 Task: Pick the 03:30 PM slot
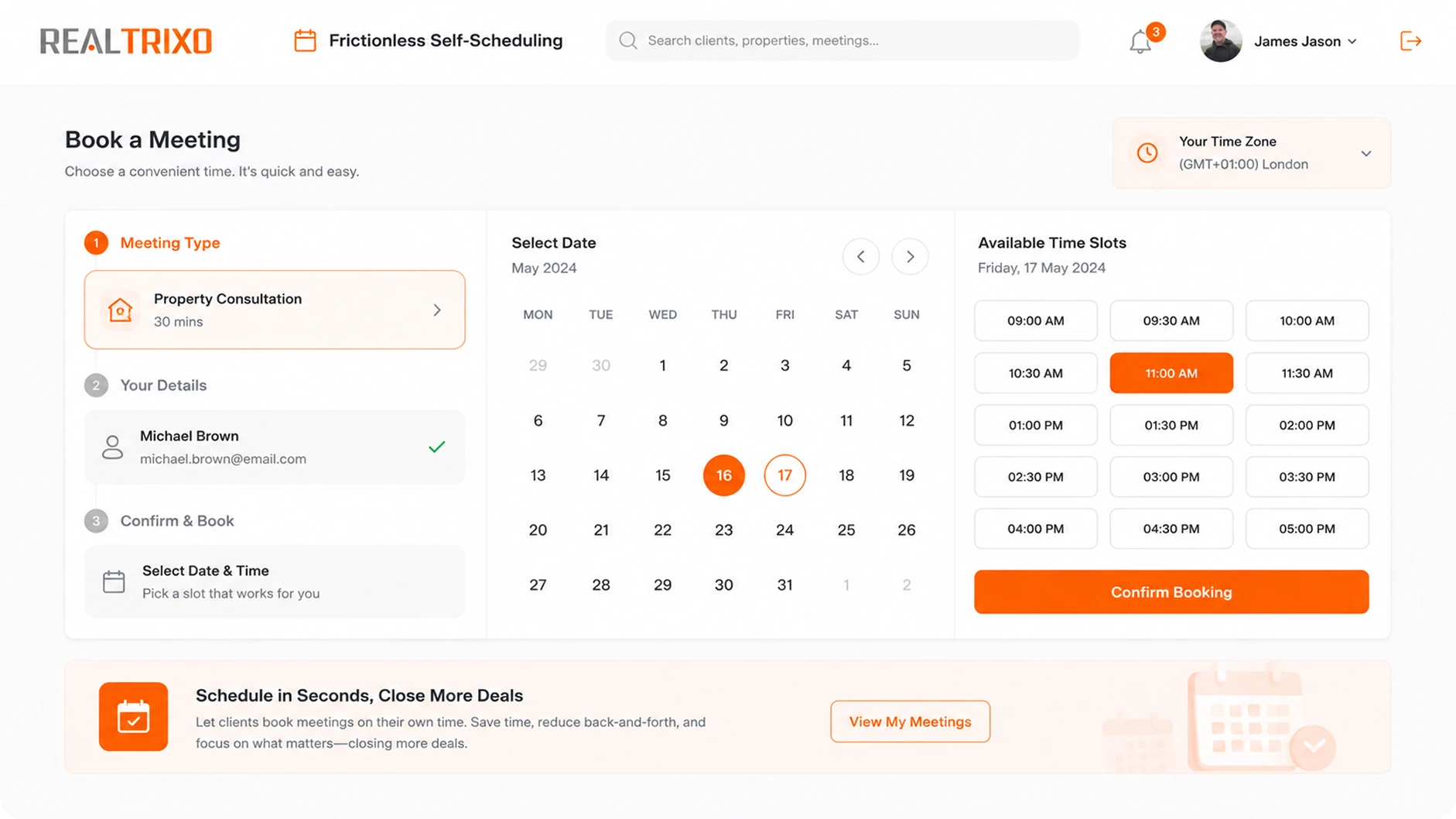point(1307,477)
